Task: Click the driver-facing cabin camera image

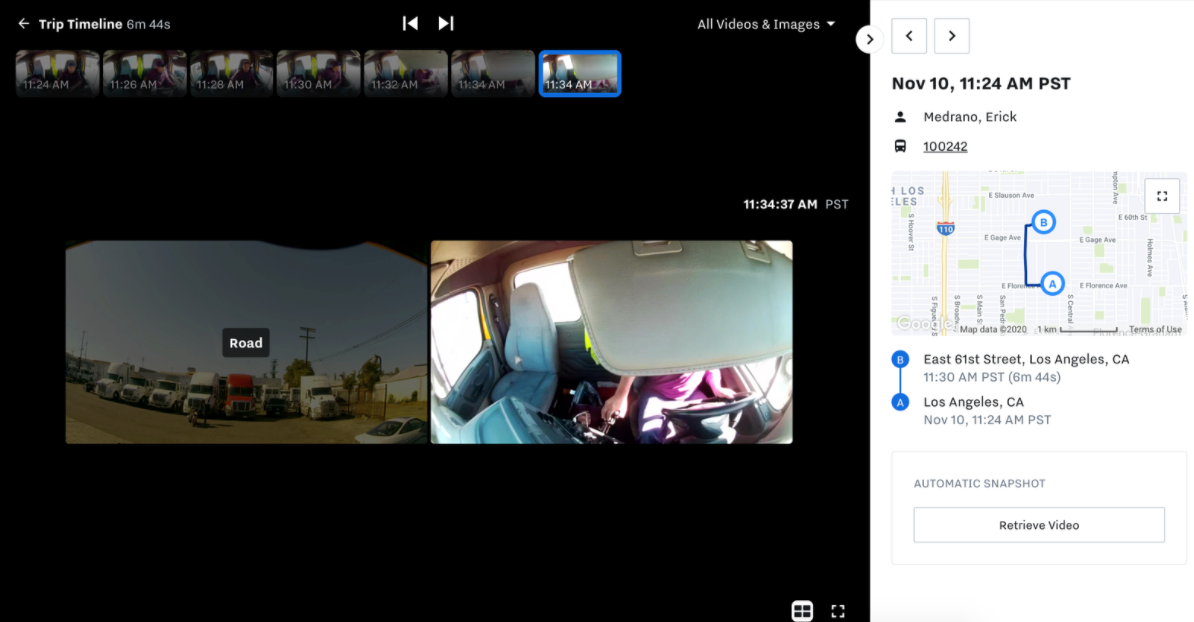Action: point(611,342)
